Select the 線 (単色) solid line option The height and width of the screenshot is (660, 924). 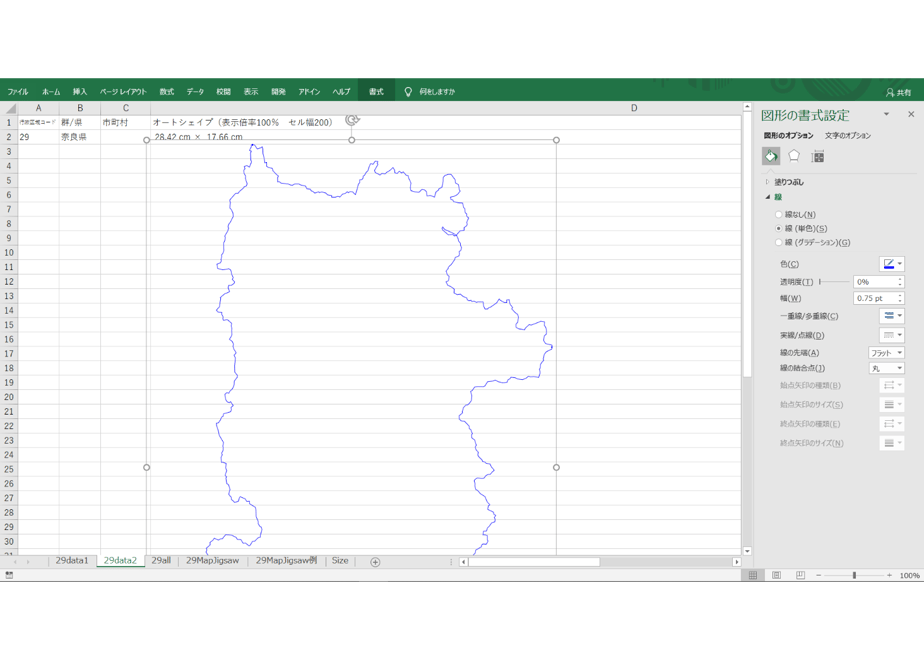[x=778, y=229]
